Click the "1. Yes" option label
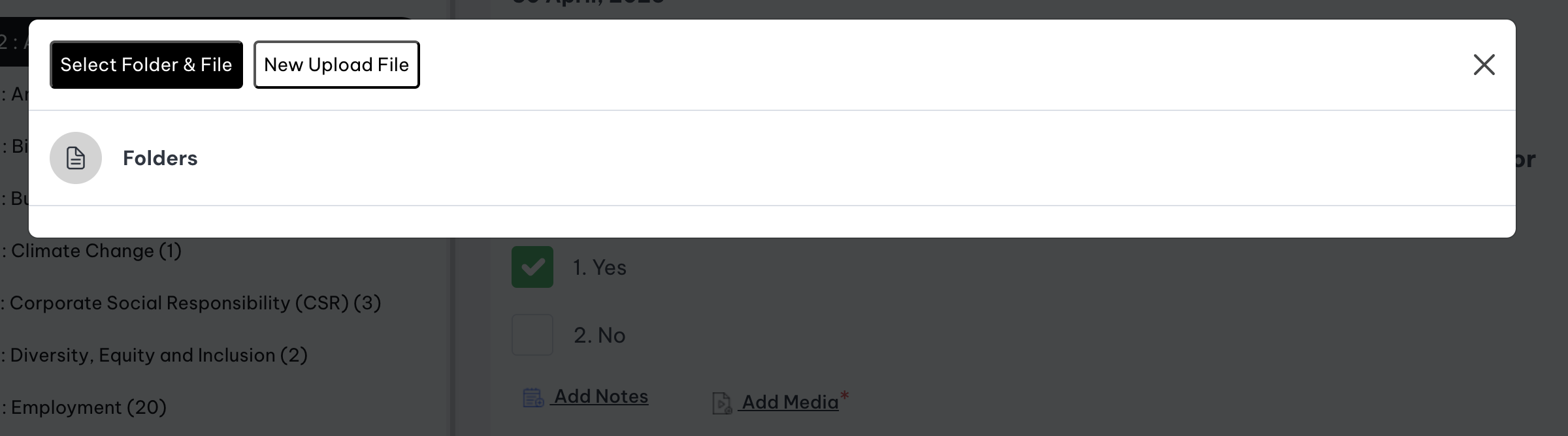The image size is (1568, 436). tap(600, 268)
